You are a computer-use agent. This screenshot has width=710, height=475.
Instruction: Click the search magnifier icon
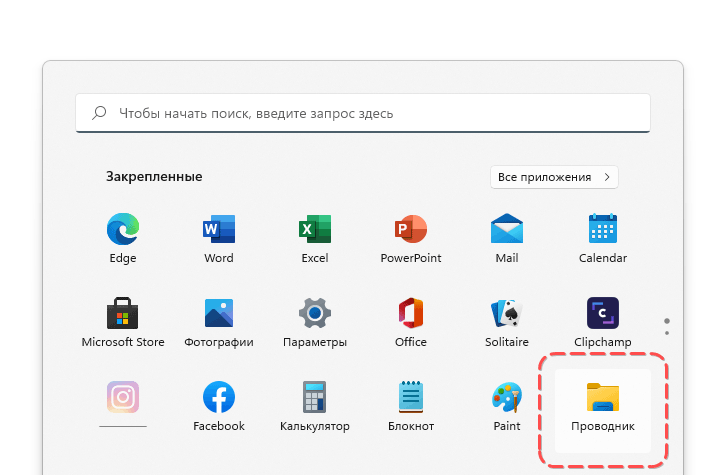coord(99,113)
